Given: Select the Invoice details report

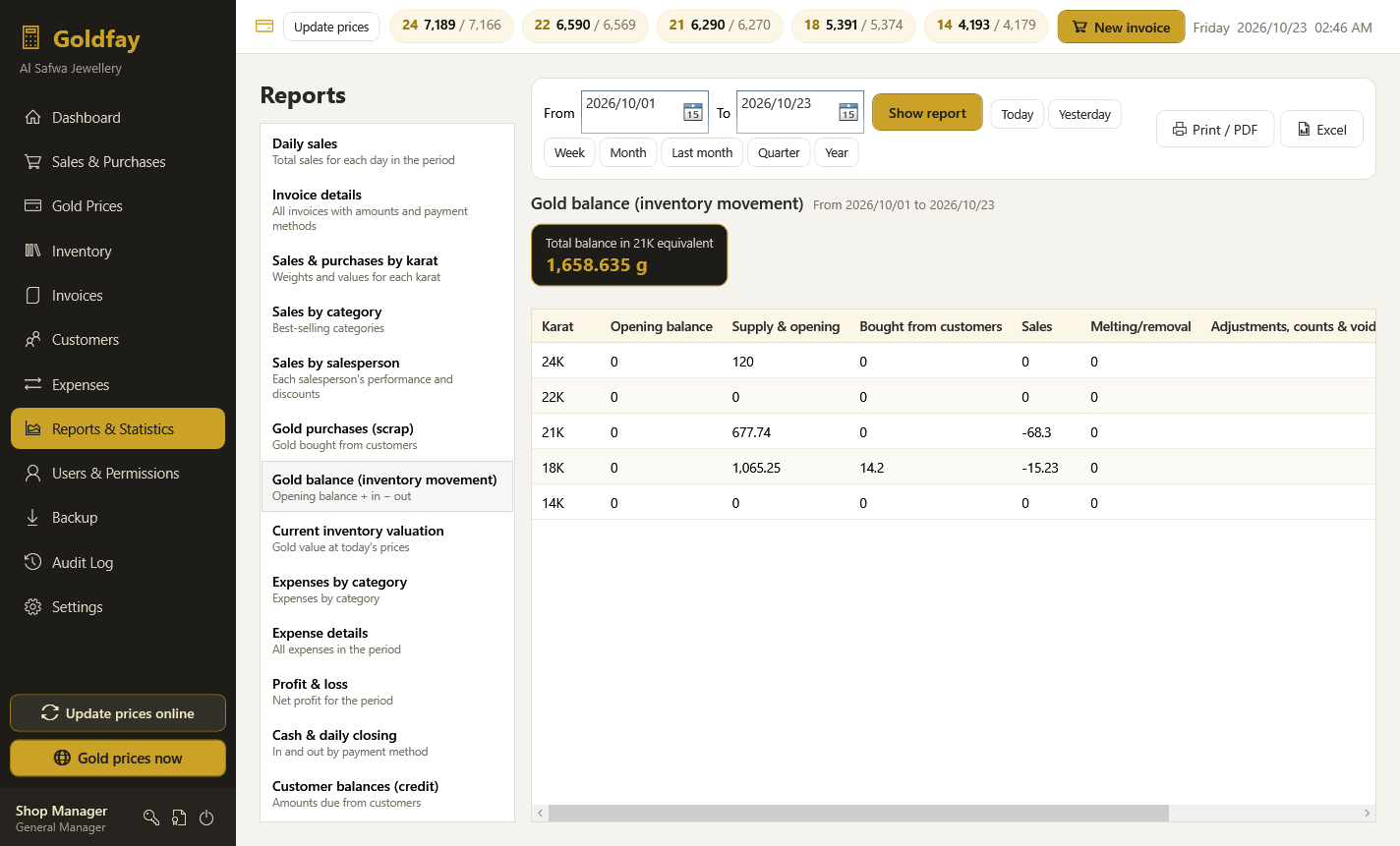Looking at the screenshot, I should tap(387, 209).
